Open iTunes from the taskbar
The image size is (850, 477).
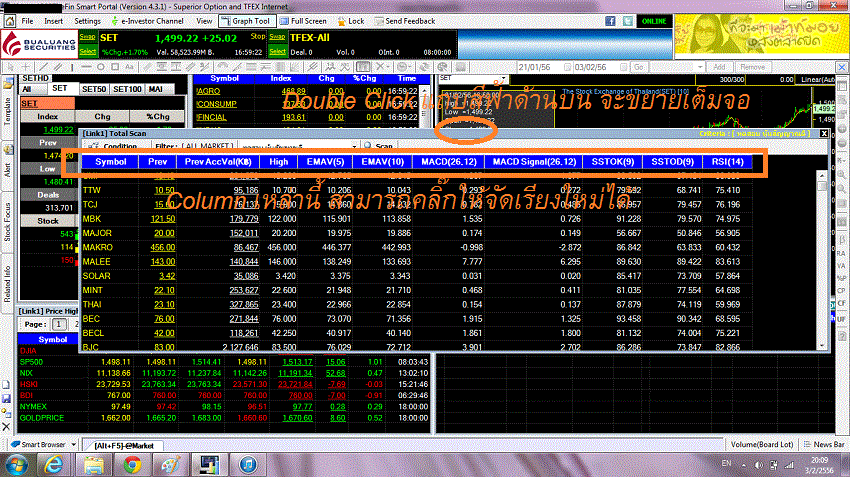(x=248, y=465)
